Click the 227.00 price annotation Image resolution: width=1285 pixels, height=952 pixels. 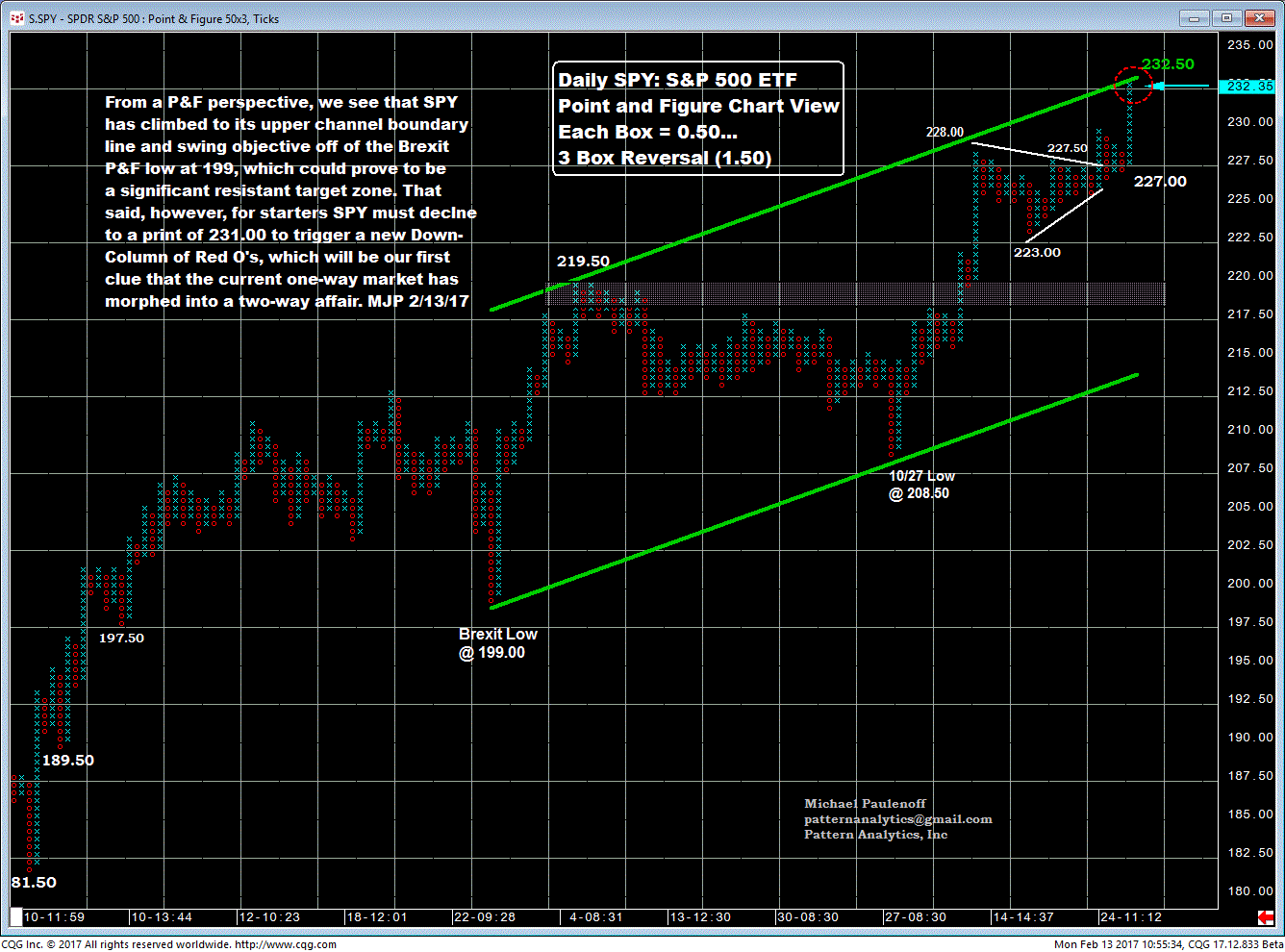(1160, 181)
